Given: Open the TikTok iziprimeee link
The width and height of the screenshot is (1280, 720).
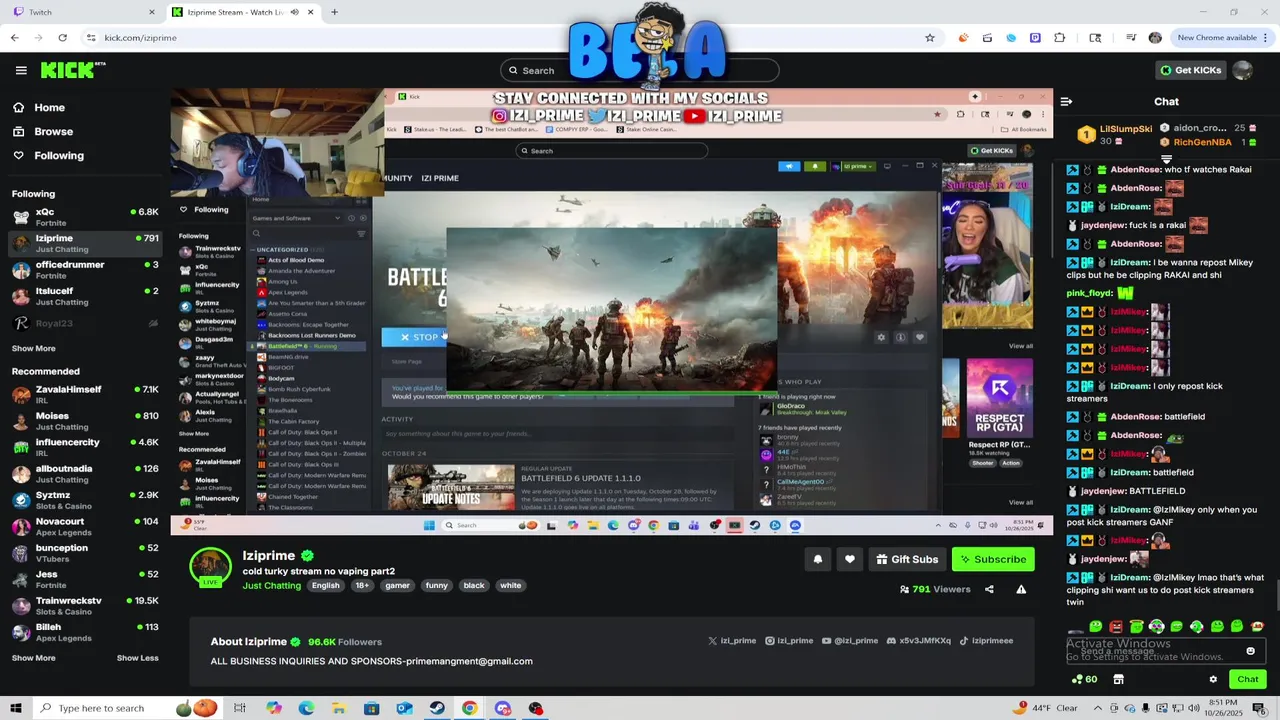Looking at the screenshot, I should click(986, 641).
